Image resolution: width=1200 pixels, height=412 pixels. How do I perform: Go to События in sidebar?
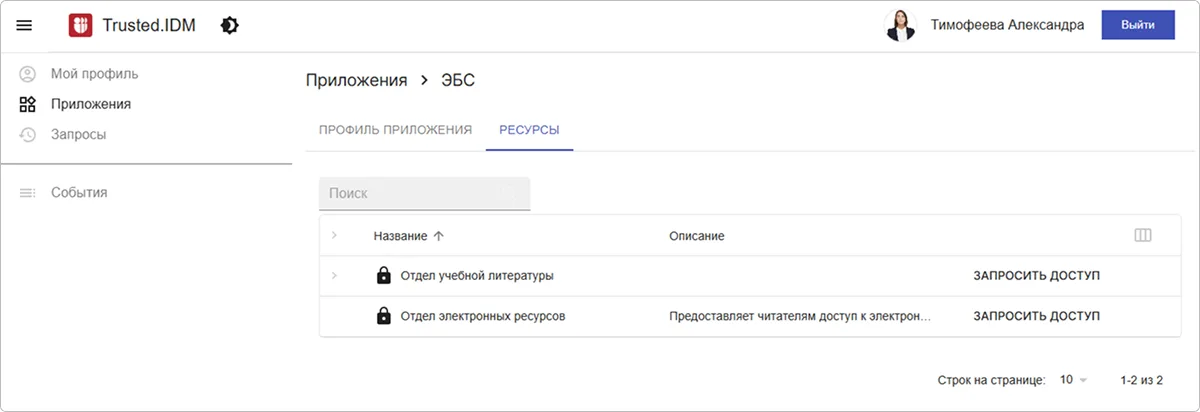tap(79, 192)
